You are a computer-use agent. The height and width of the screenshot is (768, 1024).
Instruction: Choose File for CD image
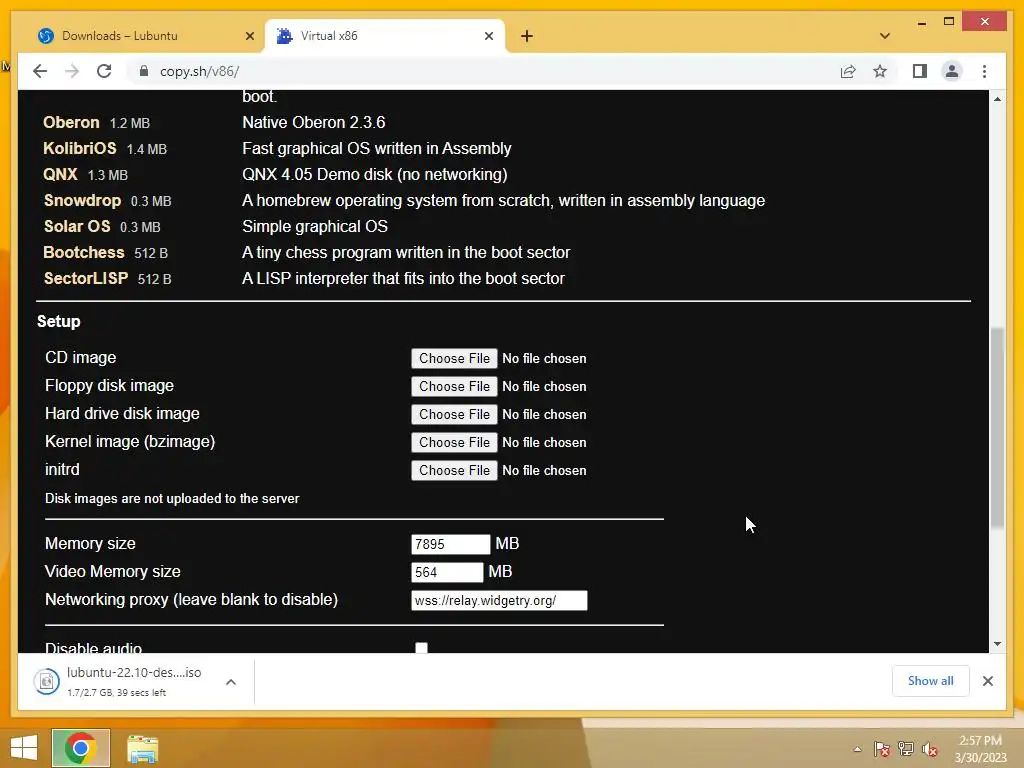[x=455, y=358]
